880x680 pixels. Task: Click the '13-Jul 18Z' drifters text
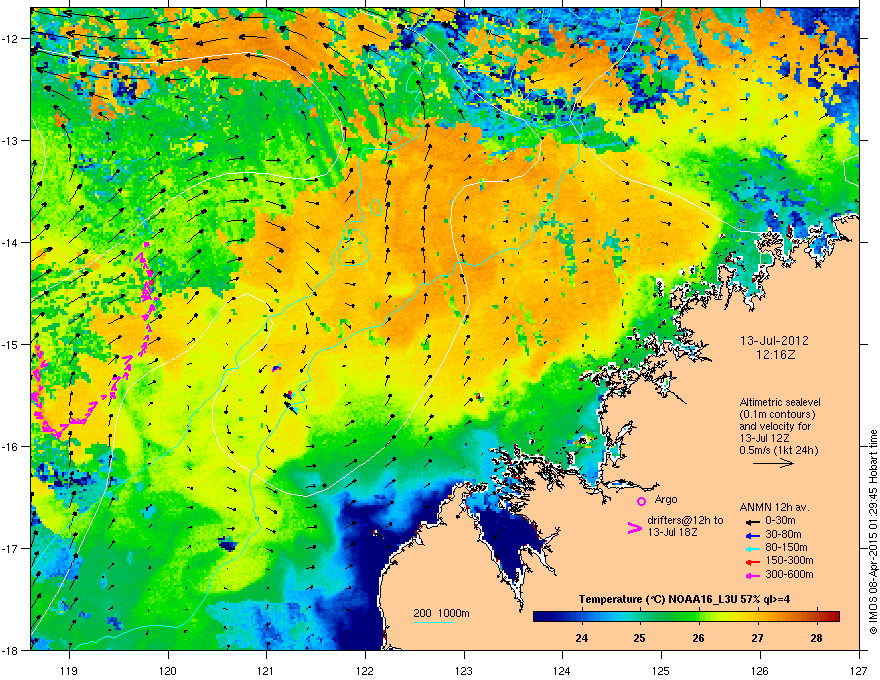click(672, 532)
